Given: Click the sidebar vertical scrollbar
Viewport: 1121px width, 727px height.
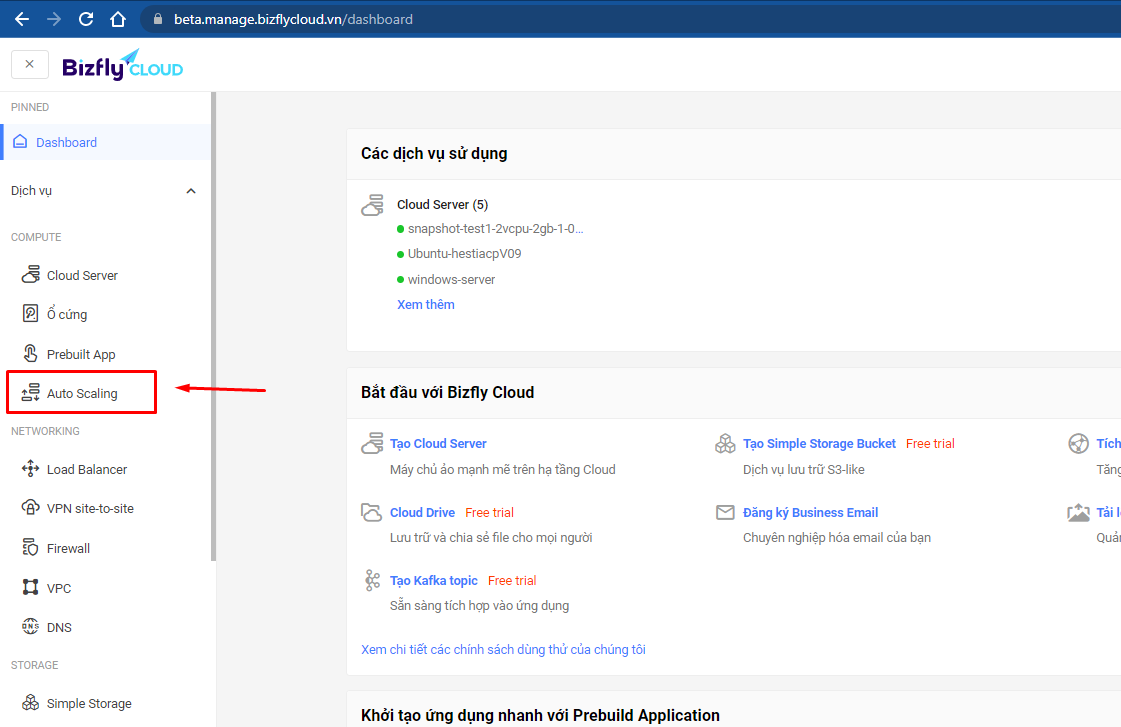Looking at the screenshot, I should [x=213, y=326].
